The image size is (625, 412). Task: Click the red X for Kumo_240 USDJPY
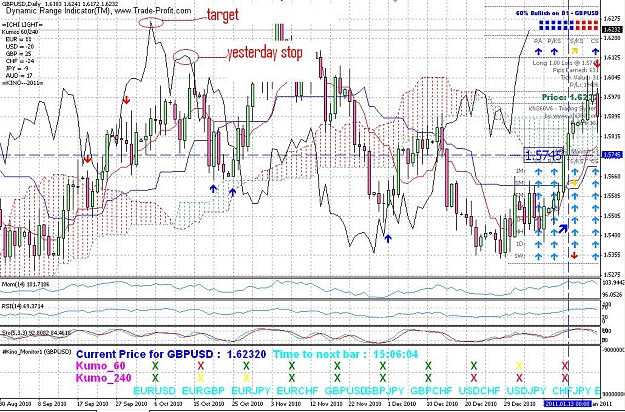(519, 378)
